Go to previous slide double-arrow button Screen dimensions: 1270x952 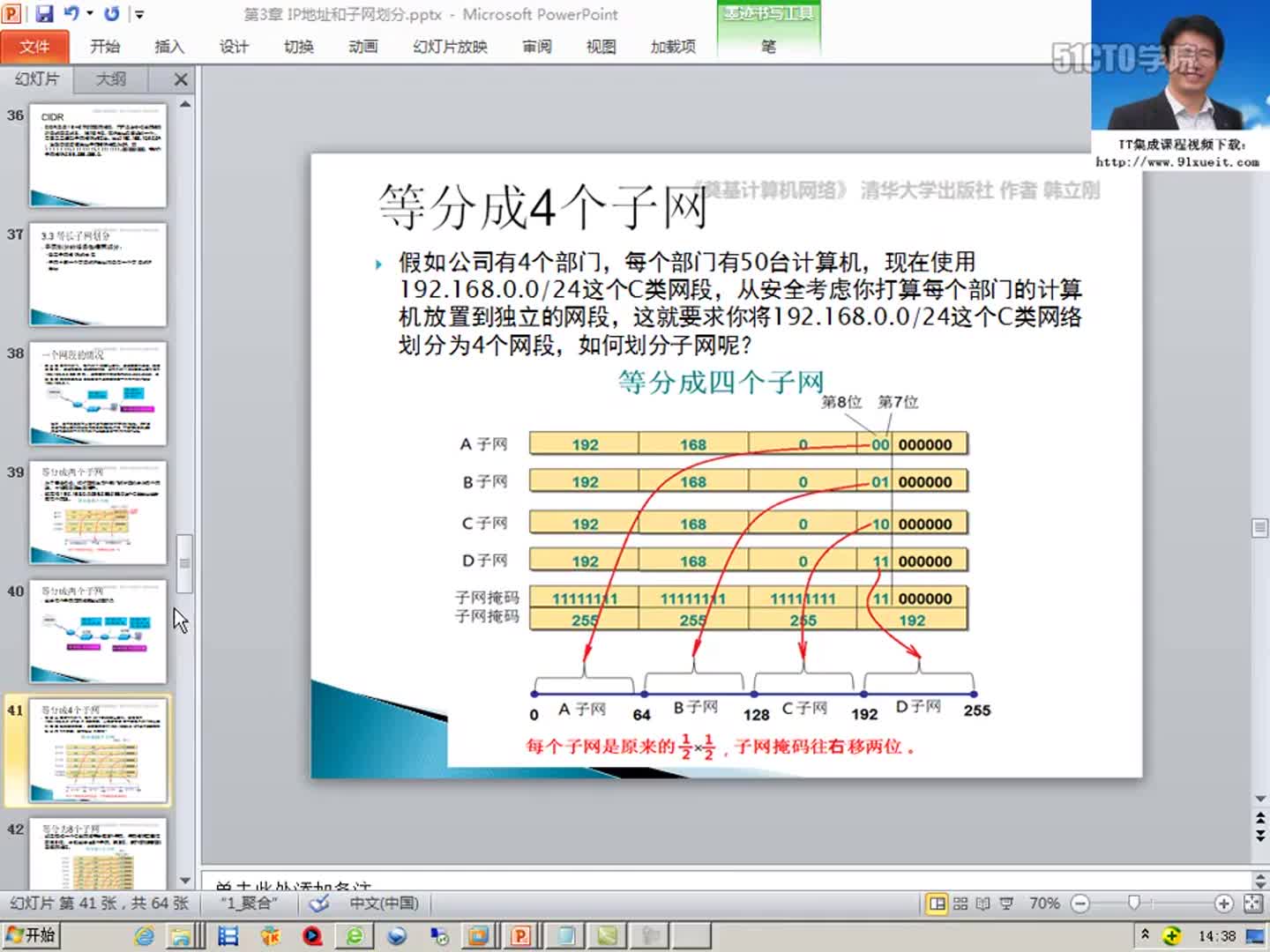pyautogui.click(x=1260, y=818)
